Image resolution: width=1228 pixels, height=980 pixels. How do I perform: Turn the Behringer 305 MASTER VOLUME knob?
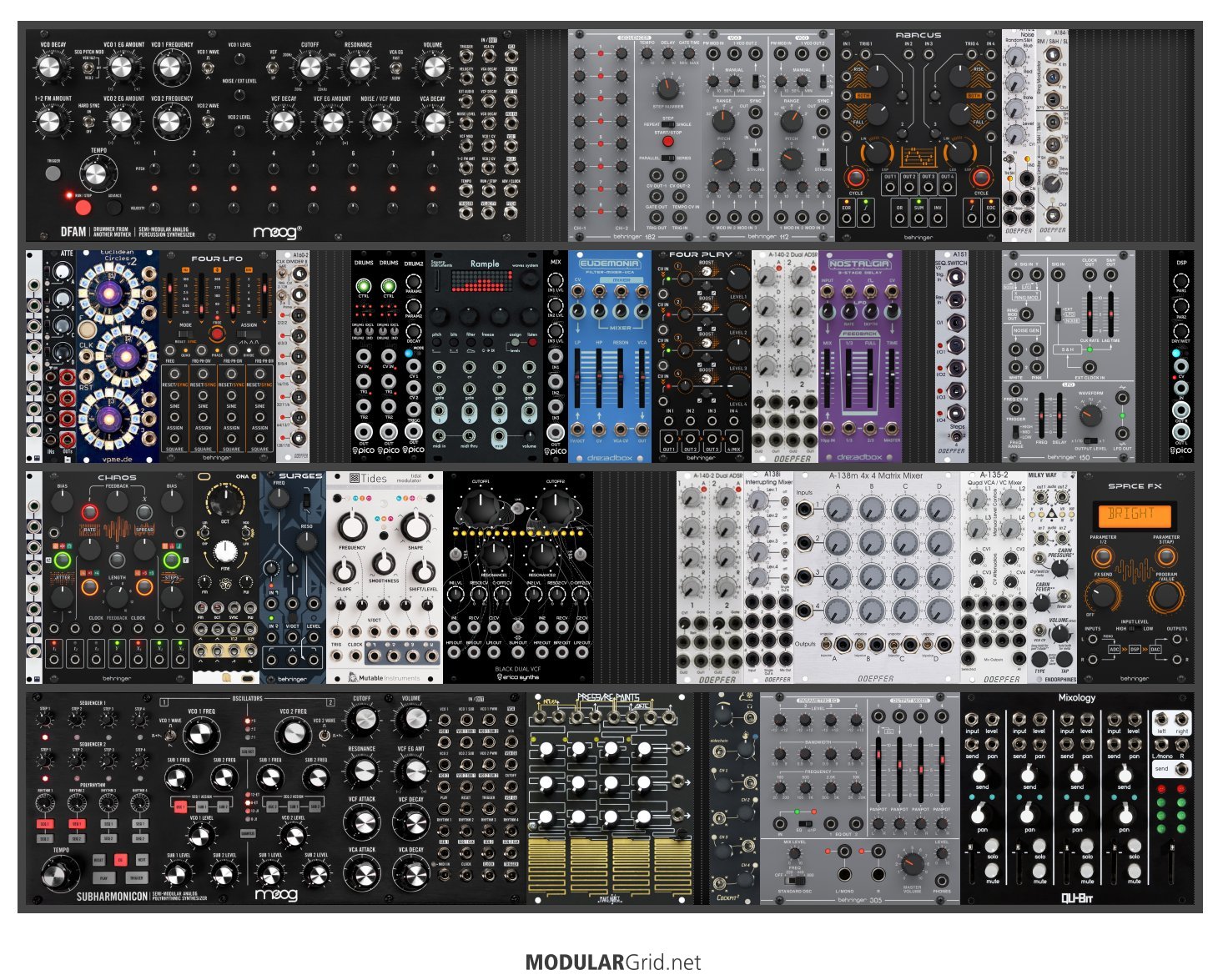point(913,864)
